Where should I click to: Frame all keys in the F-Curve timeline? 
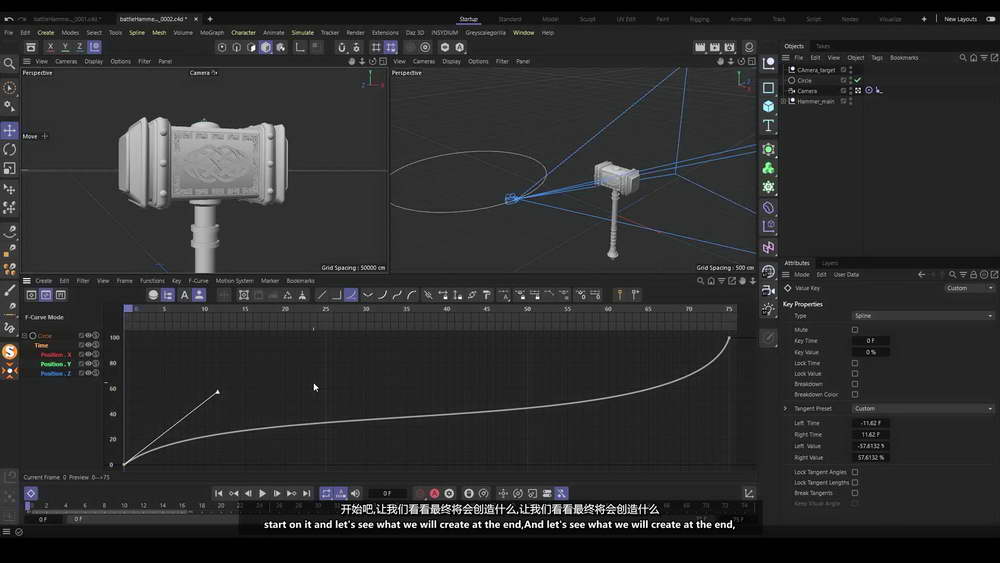[244, 295]
